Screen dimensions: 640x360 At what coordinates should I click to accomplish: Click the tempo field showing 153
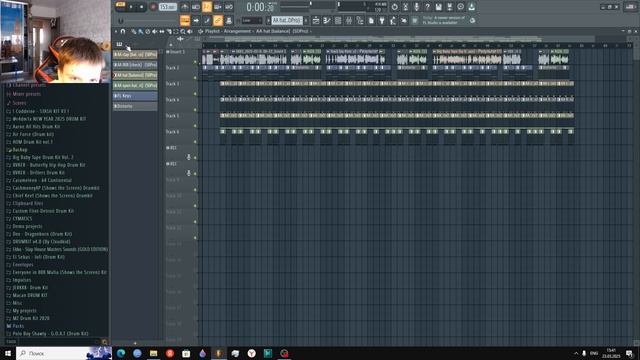click(x=167, y=7)
